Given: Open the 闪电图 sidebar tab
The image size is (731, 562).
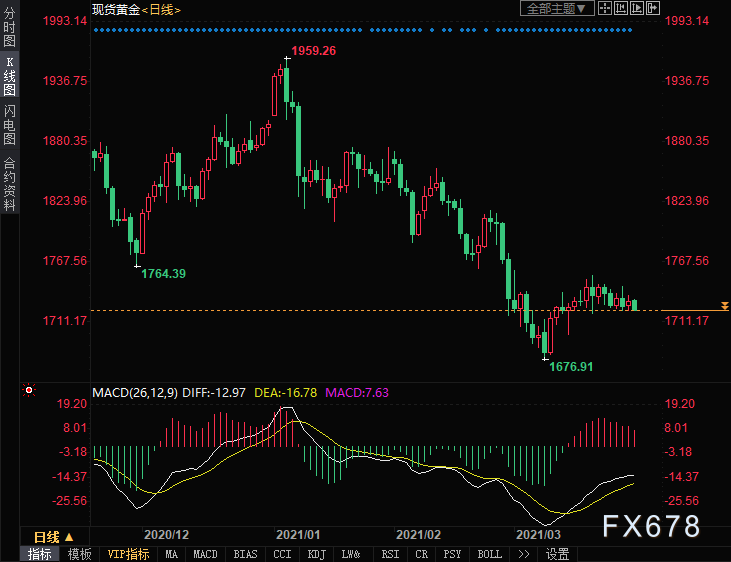Looking at the screenshot, I should pos(9,125).
